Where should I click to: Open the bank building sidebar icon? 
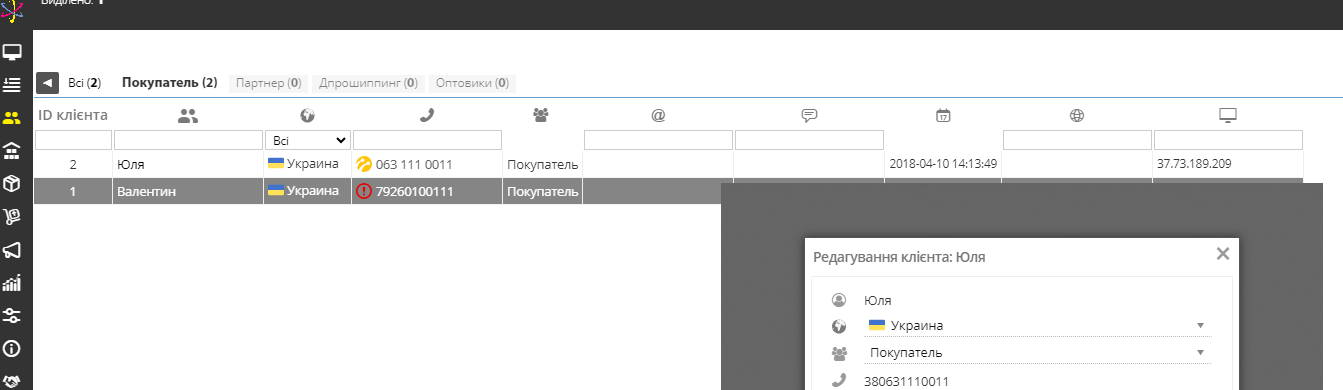tap(12, 151)
